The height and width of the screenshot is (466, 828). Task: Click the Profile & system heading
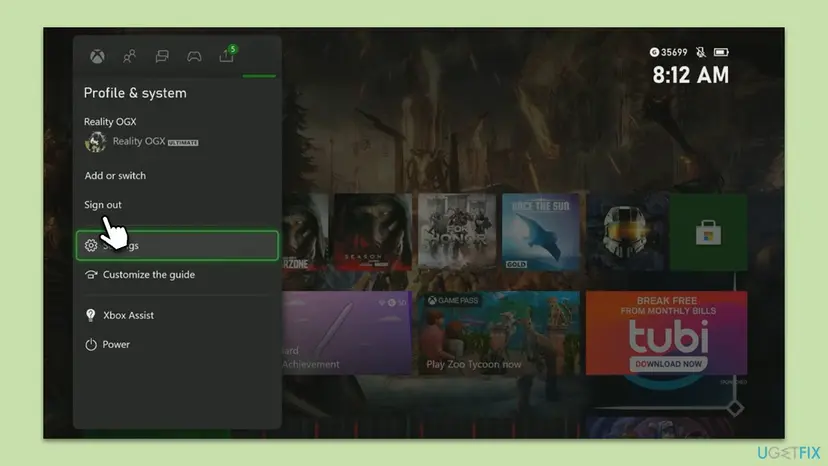pyautogui.click(x=135, y=93)
